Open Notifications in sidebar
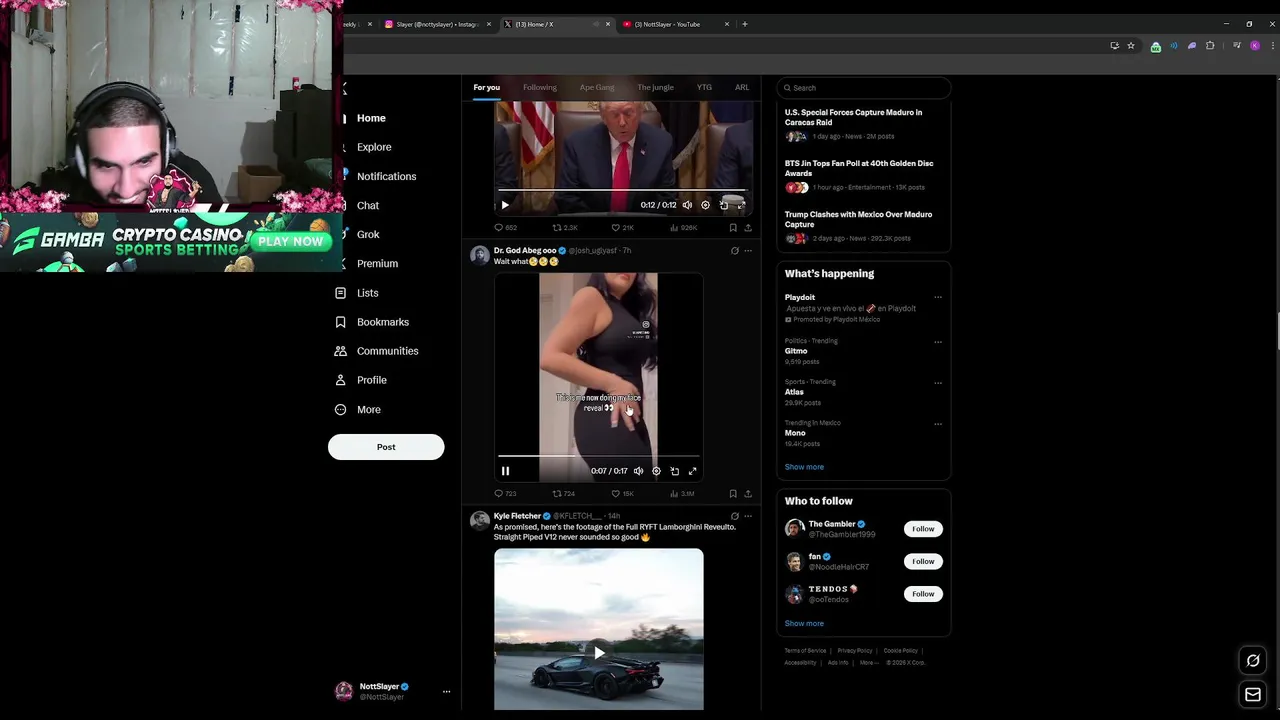The width and height of the screenshot is (1280, 720). pyautogui.click(x=386, y=176)
